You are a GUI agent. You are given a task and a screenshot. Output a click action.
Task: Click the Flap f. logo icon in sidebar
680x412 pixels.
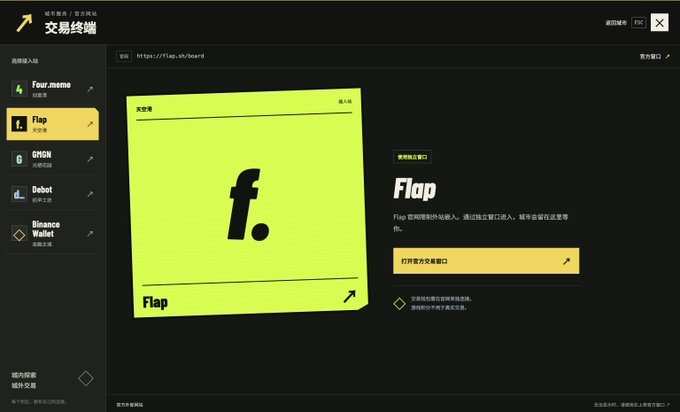pyautogui.click(x=19, y=124)
